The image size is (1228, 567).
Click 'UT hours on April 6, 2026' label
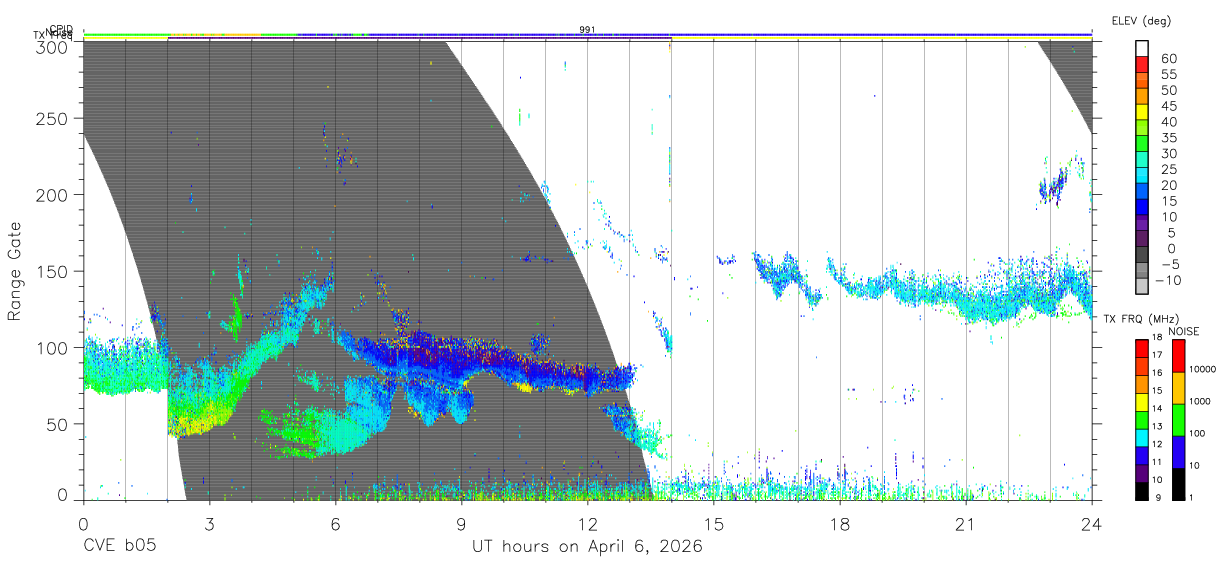pos(587,547)
